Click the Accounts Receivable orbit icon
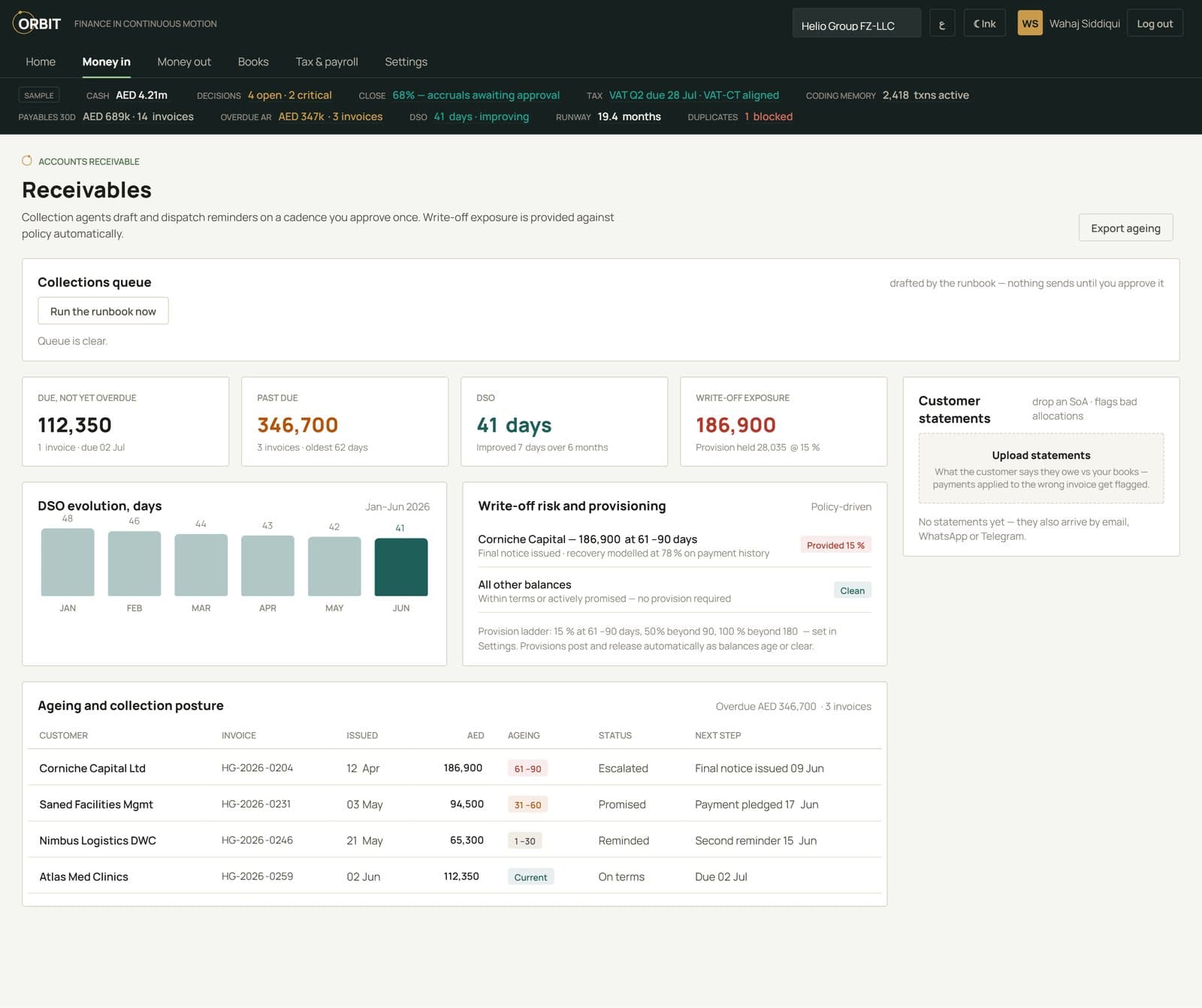Viewport: 1202px width, 1008px height. 27,161
